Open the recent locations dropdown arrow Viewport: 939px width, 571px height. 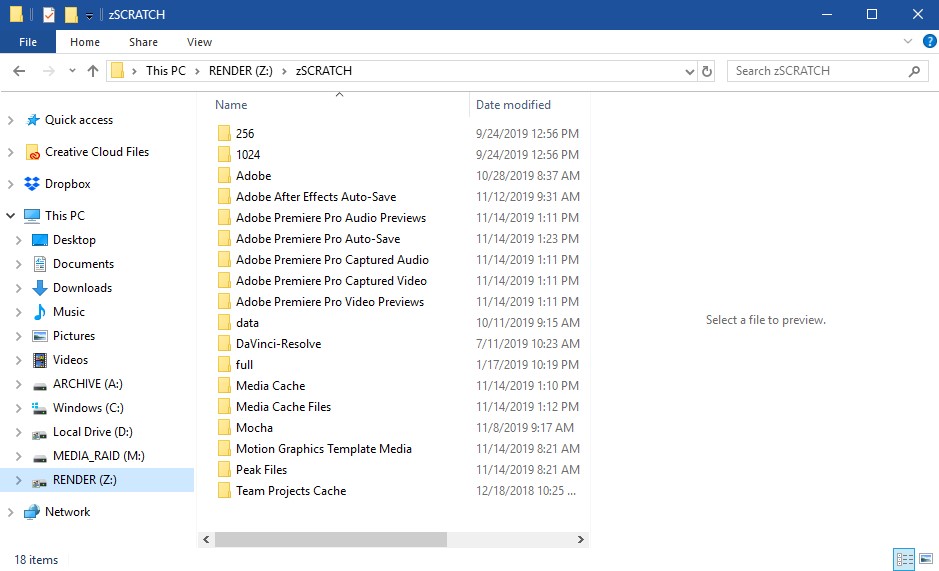coord(72,71)
